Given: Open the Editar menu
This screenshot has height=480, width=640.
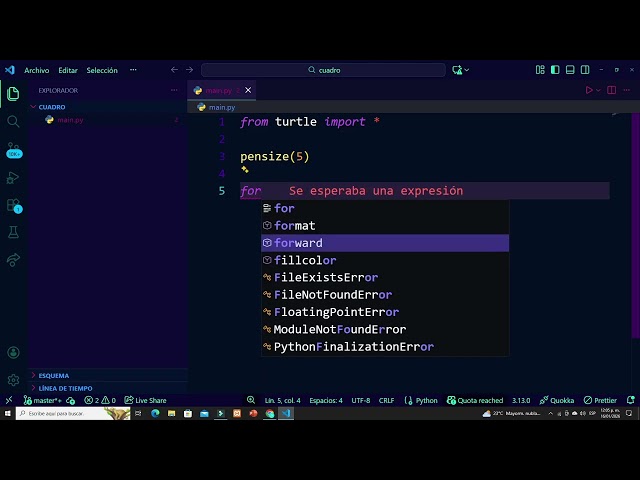Looking at the screenshot, I should (68, 70).
